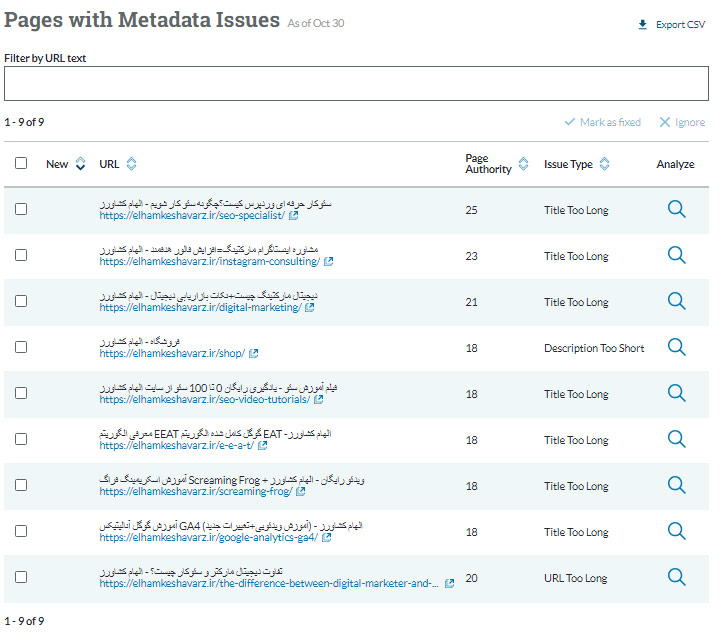This screenshot has height=637, width=721.
Task: Toggle the select-all checkbox in table header
Action: pos(21,164)
